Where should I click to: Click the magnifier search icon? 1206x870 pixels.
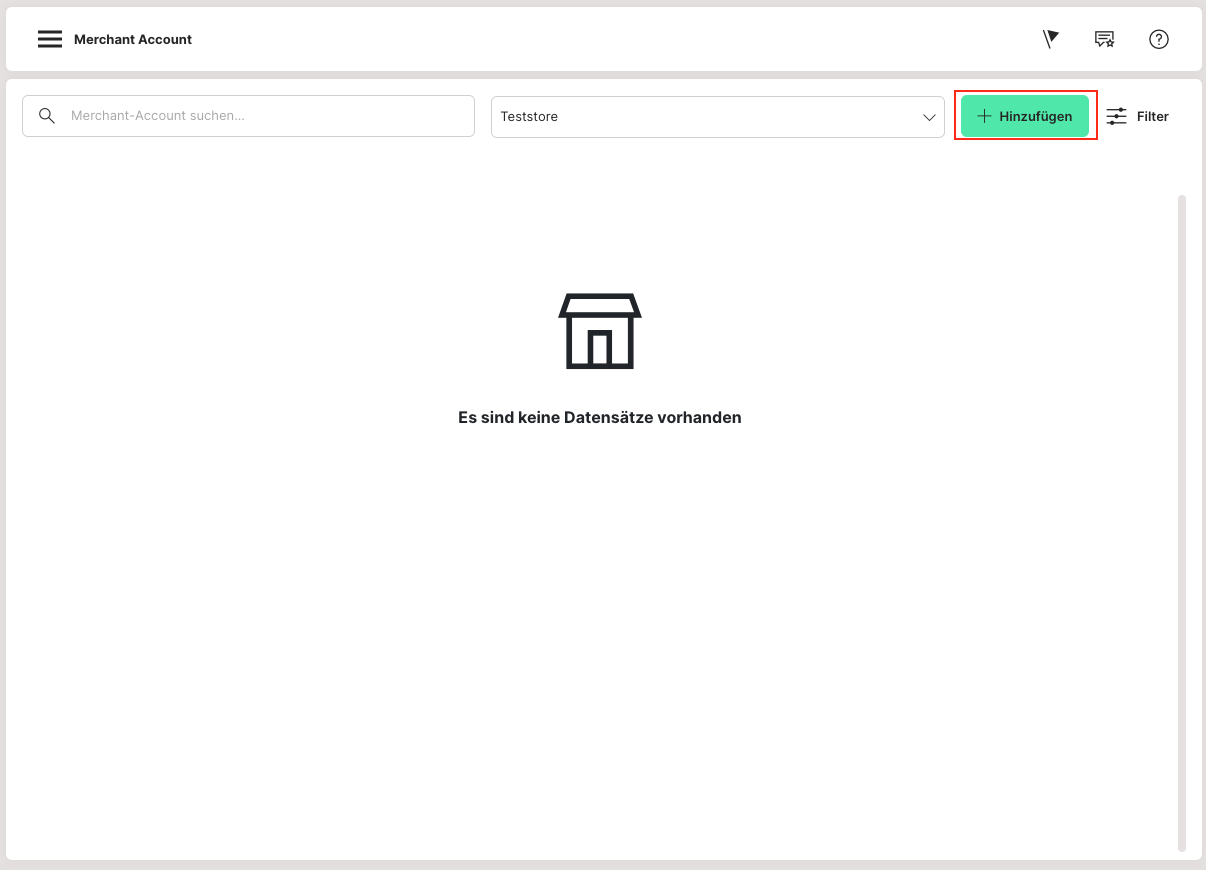click(x=46, y=116)
